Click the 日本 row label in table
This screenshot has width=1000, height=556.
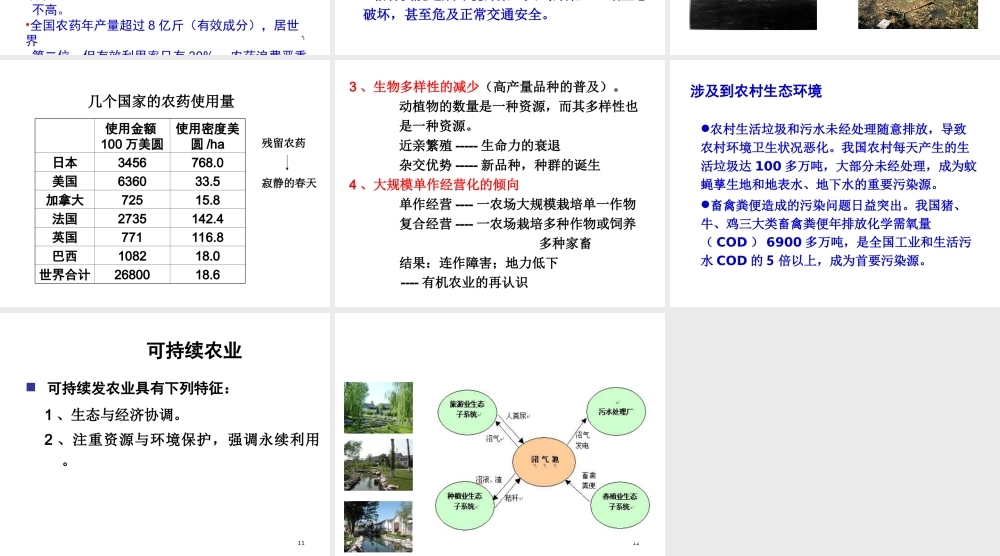(x=65, y=163)
